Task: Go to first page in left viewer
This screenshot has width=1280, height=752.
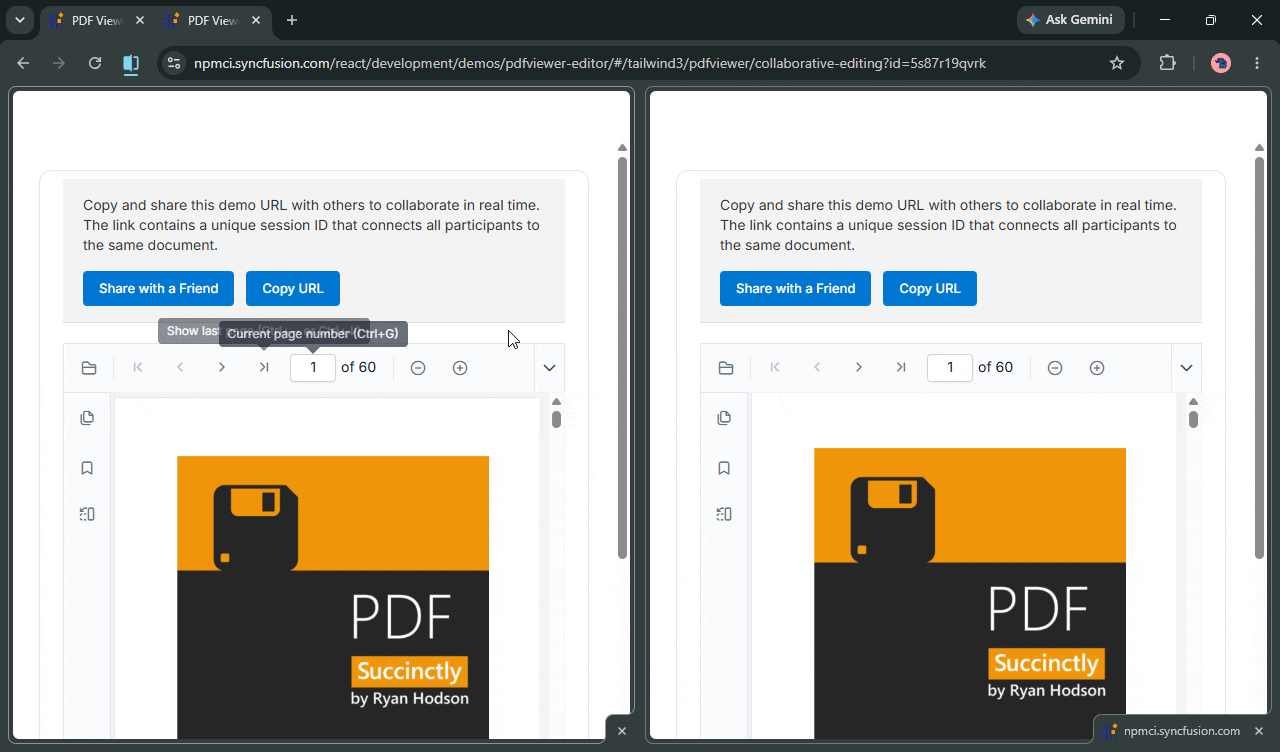Action: [x=138, y=368]
